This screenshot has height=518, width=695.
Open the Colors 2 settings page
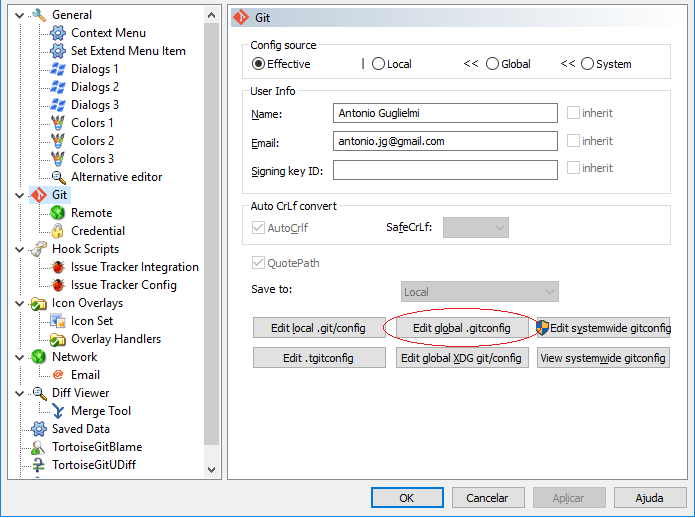click(x=92, y=141)
